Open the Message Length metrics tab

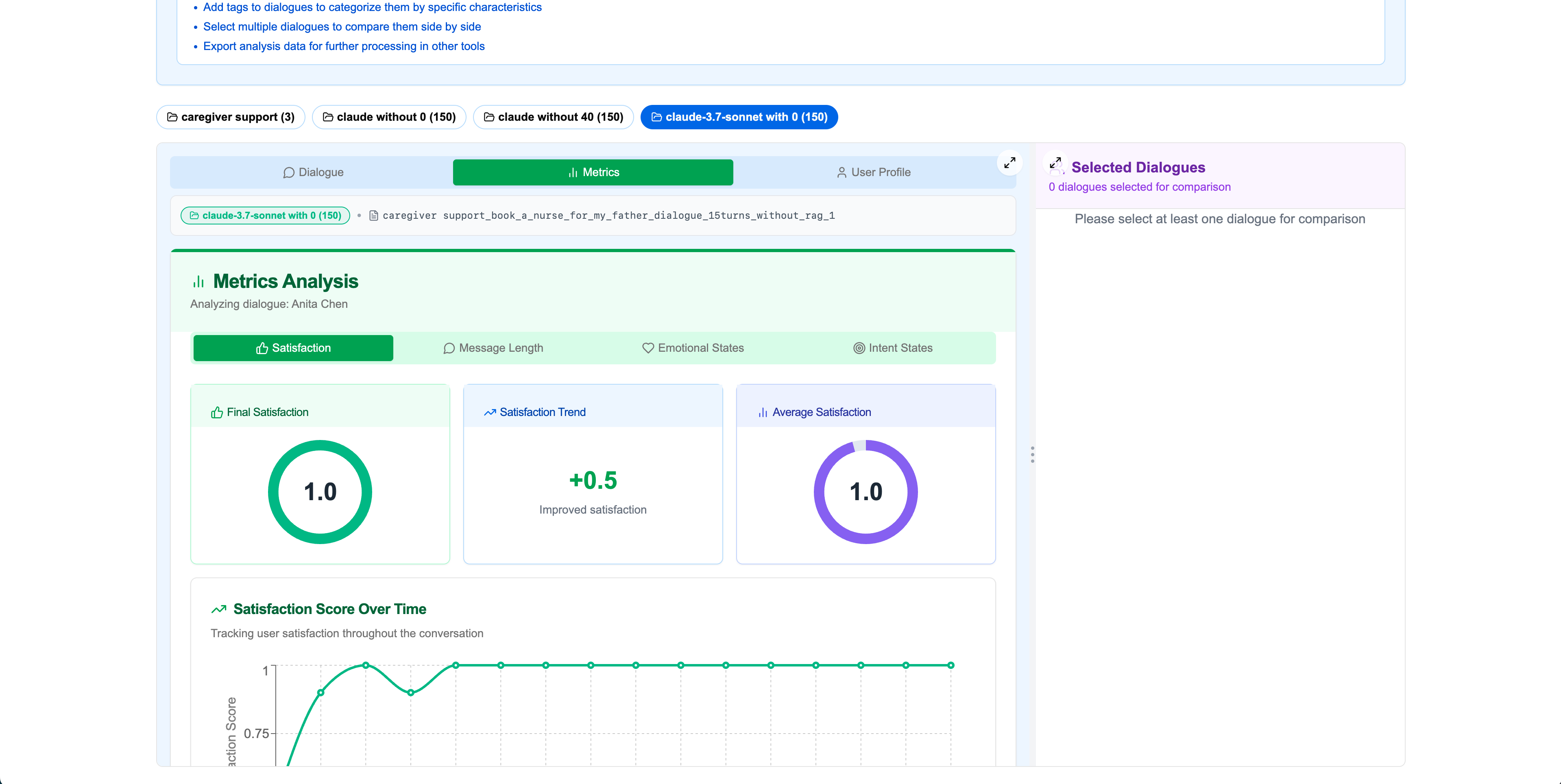point(493,348)
